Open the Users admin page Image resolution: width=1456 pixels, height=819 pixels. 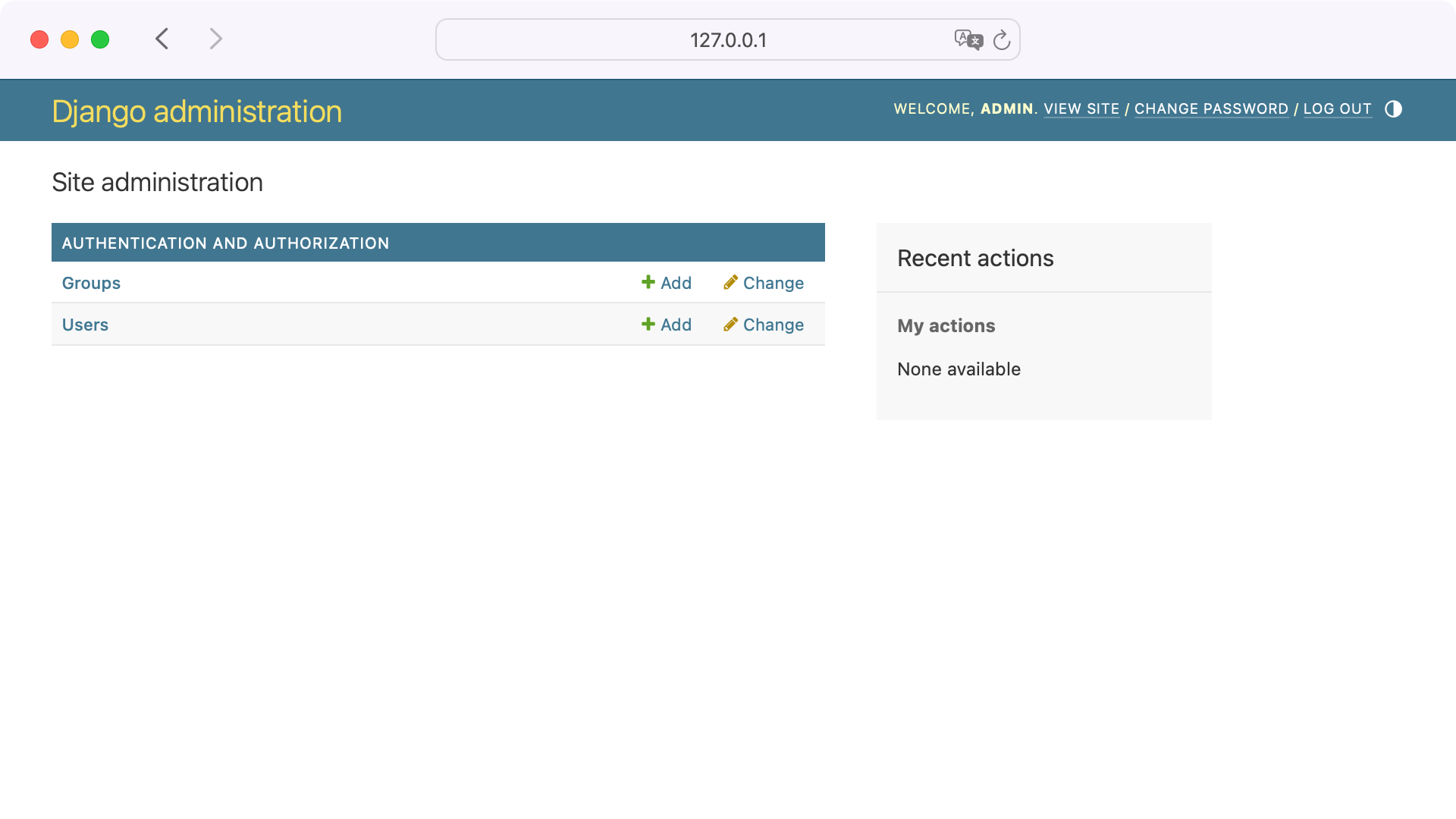(x=85, y=325)
